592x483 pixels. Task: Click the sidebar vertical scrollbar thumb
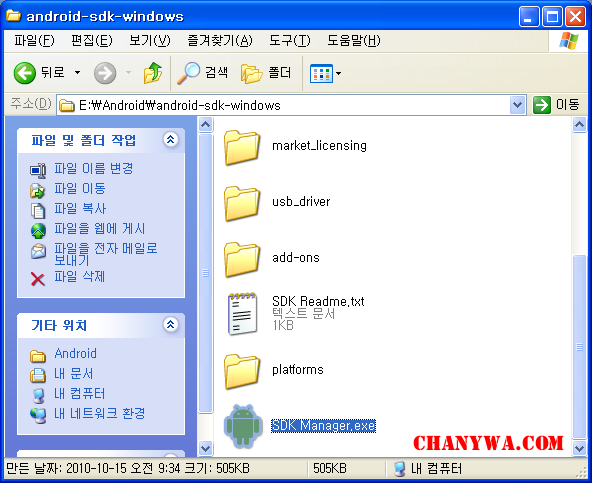pos(206,273)
